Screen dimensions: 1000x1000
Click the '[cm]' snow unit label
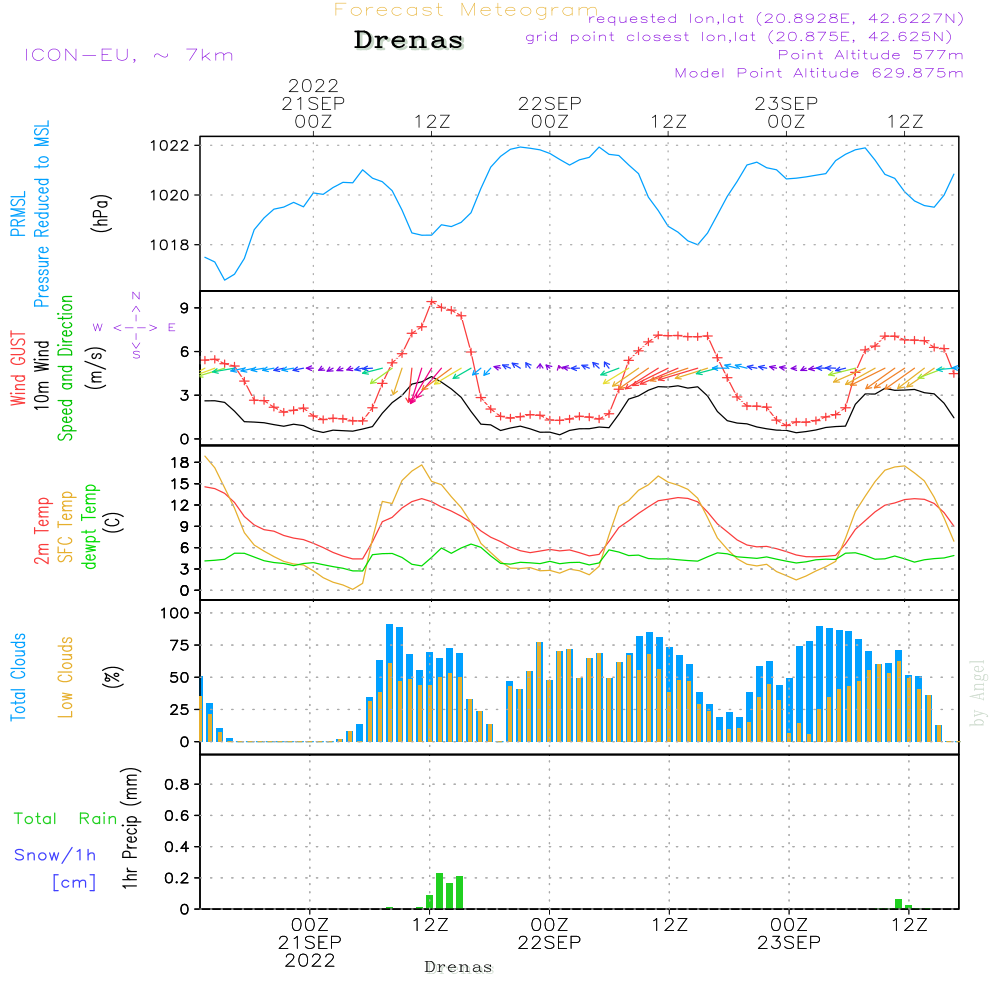click(74, 883)
